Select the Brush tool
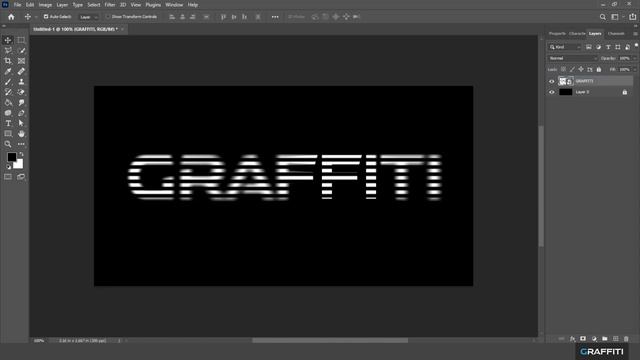Screen dimensions: 640x360 (8, 82)
